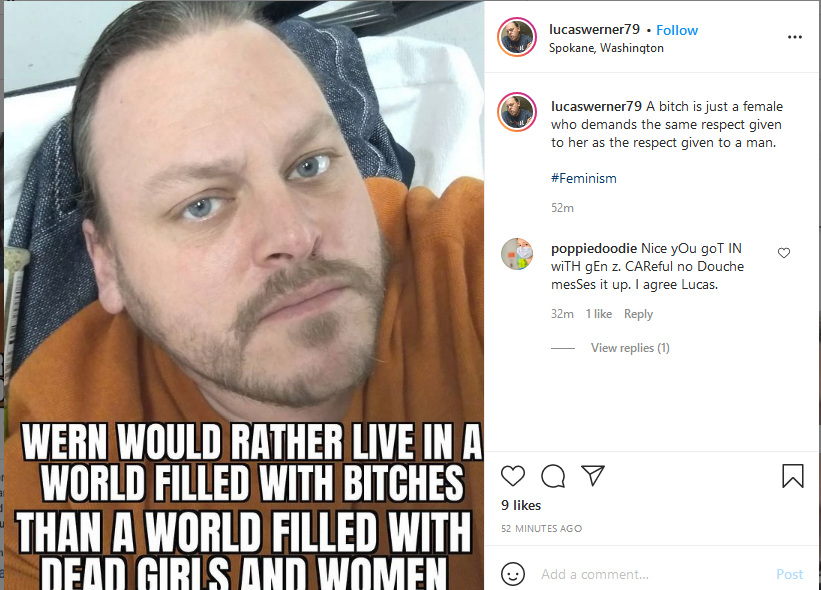Viewport: 821px width, 590px height.
Task: Save post using the bookmark icon
Action: click(x=793, y=475)
